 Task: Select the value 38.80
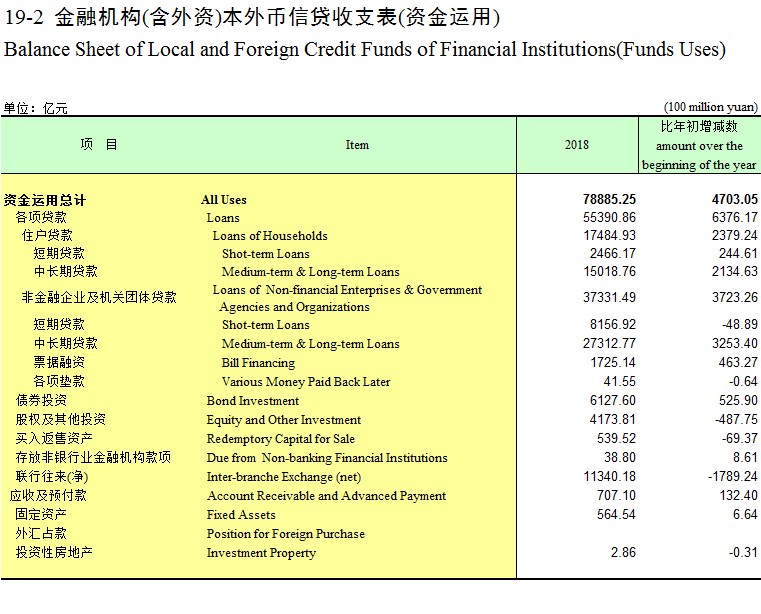(619, 457)
